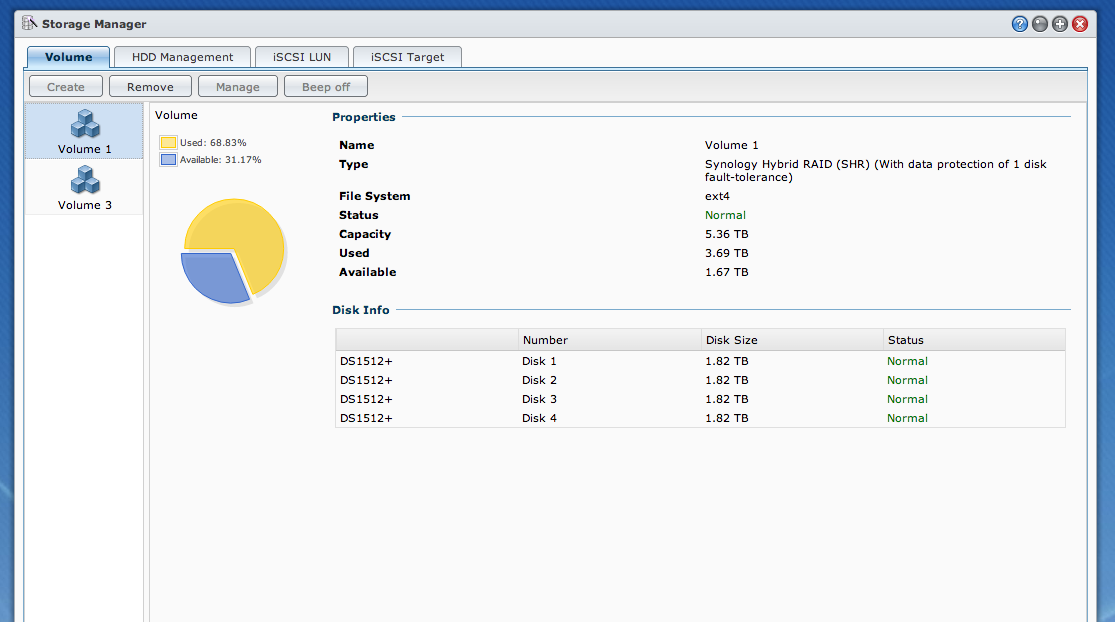Click the Manage button
This screenshot has width=1115, height=622.
pos(238,87)
